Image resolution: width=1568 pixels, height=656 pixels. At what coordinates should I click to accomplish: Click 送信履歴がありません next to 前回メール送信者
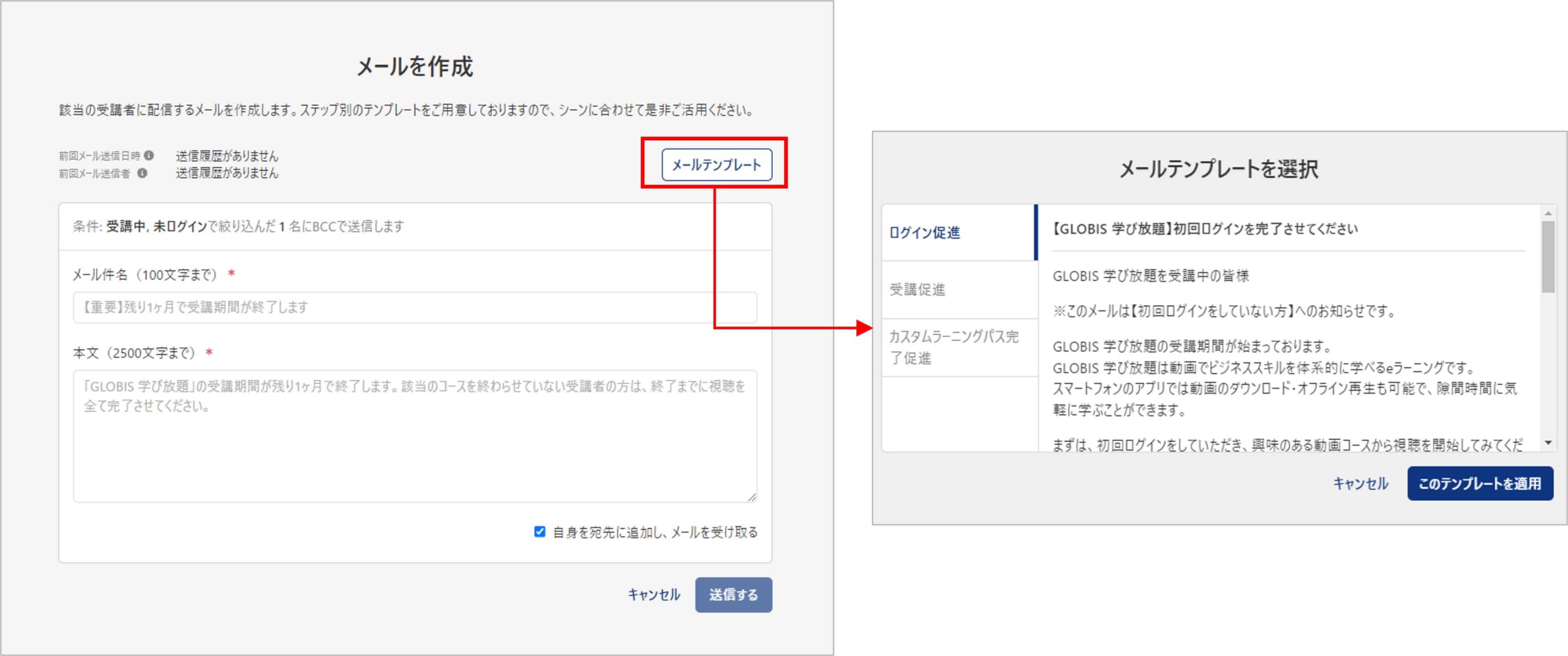227,173
